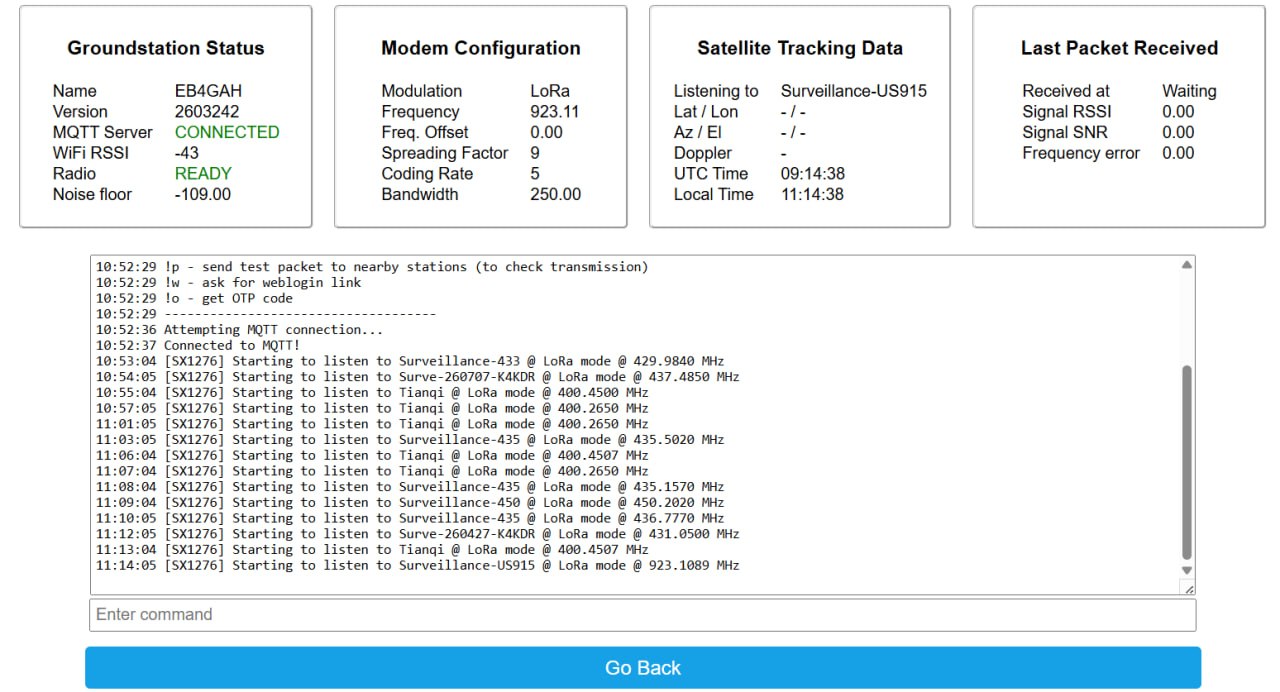The width and height of the screenshot is (1280, 692).
Task: Click the Go Back button
Action: [x=643, y=667]
